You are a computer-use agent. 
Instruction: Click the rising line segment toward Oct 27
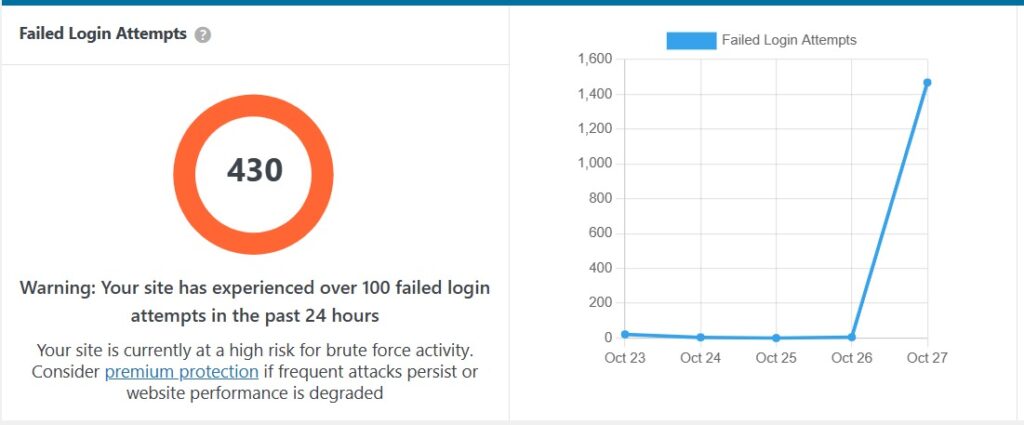[889, 210]
